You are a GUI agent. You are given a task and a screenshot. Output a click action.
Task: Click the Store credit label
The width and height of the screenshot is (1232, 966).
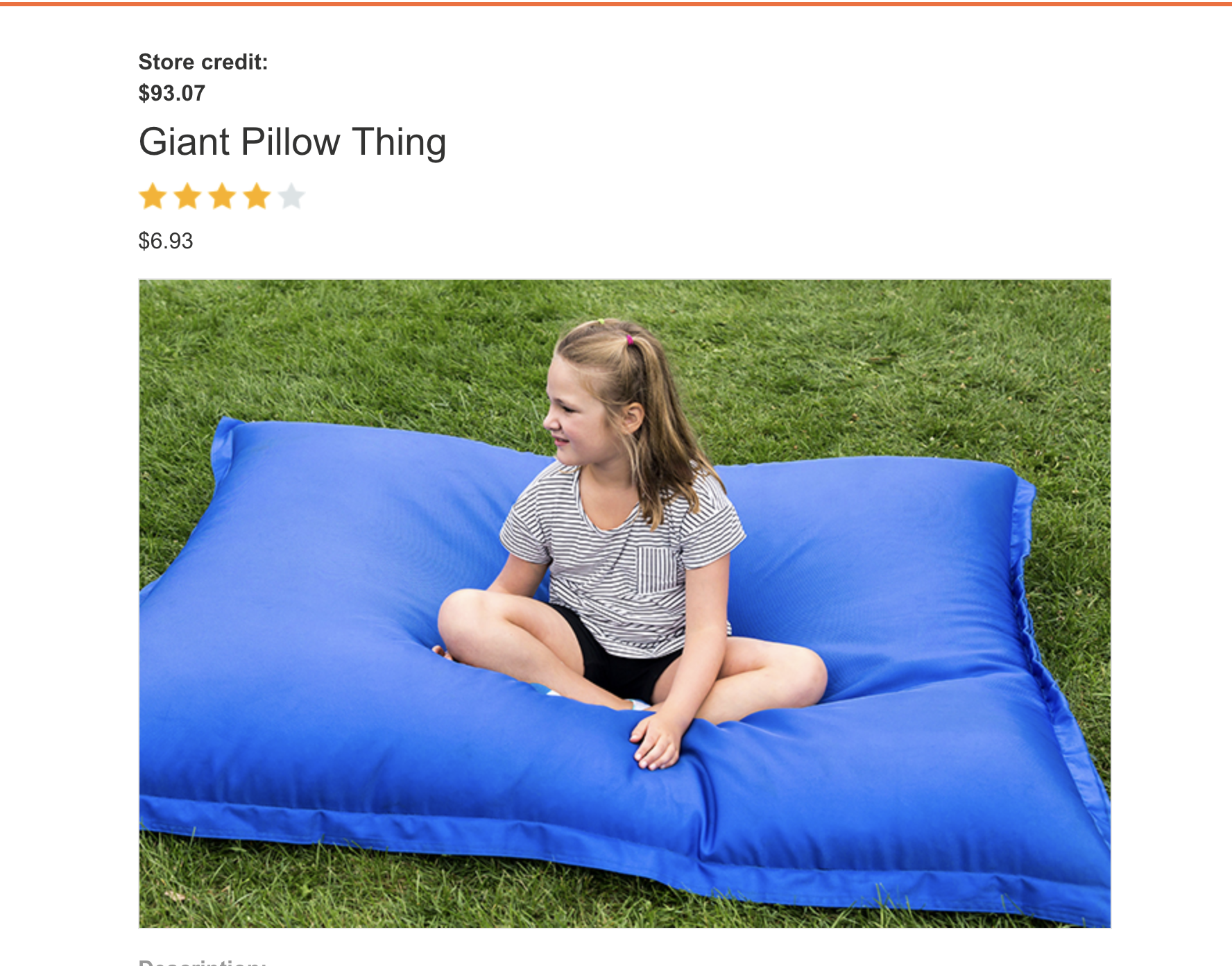pyautogui.click(x=203, y=62)
